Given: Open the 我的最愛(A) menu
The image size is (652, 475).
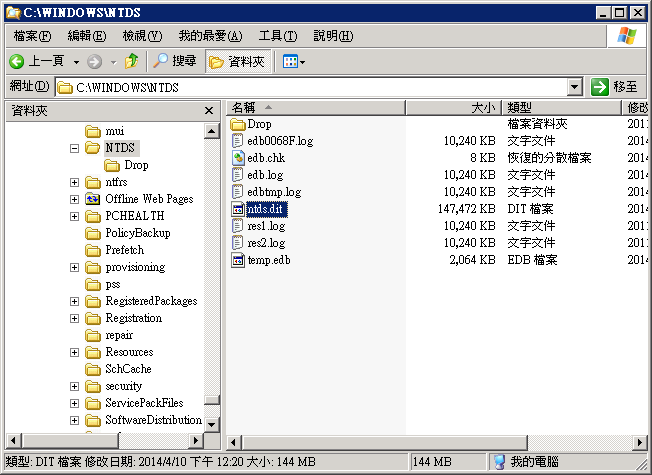Looking at the screenshot, I should click(210, 36).
